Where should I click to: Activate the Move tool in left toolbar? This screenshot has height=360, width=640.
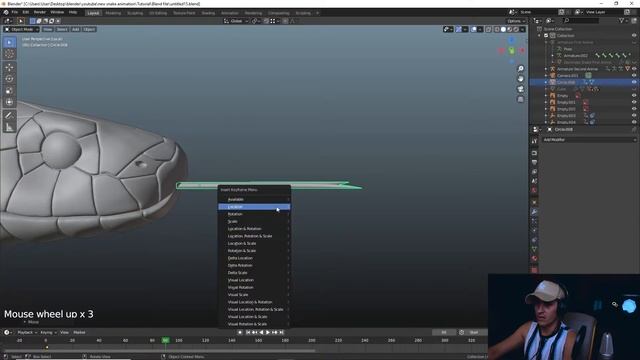[x=9, y=67]
